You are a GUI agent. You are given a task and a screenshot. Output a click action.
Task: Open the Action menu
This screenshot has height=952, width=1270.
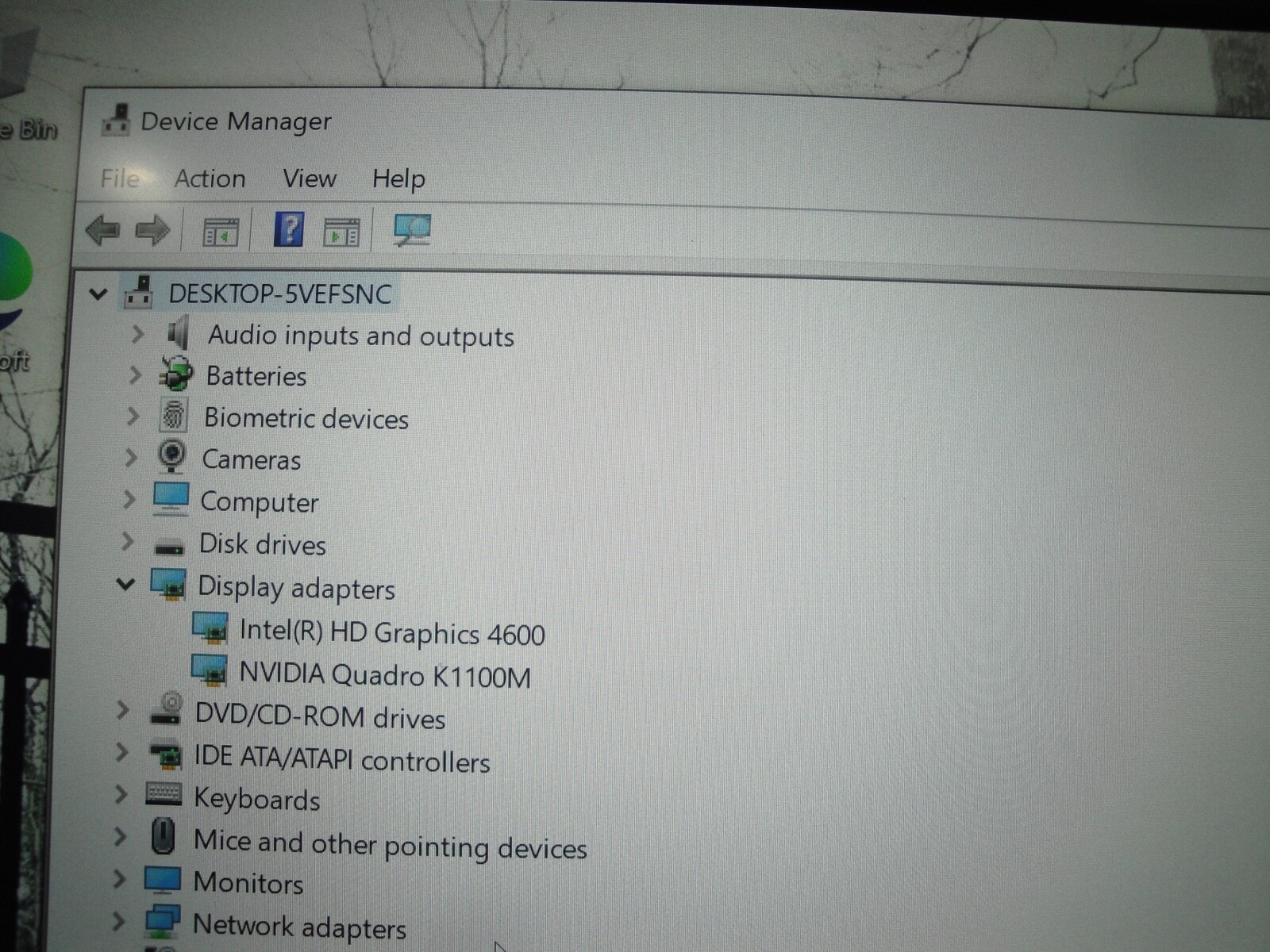(x=210, y=178)
